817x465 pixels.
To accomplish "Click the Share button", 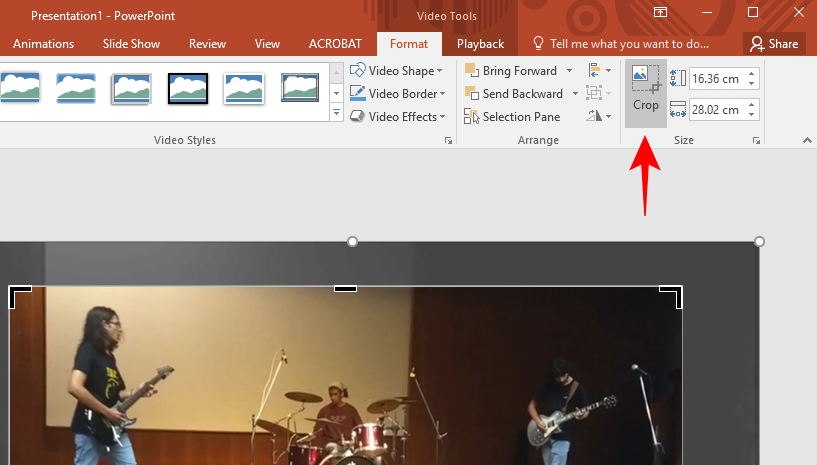I will coord(774,44).
